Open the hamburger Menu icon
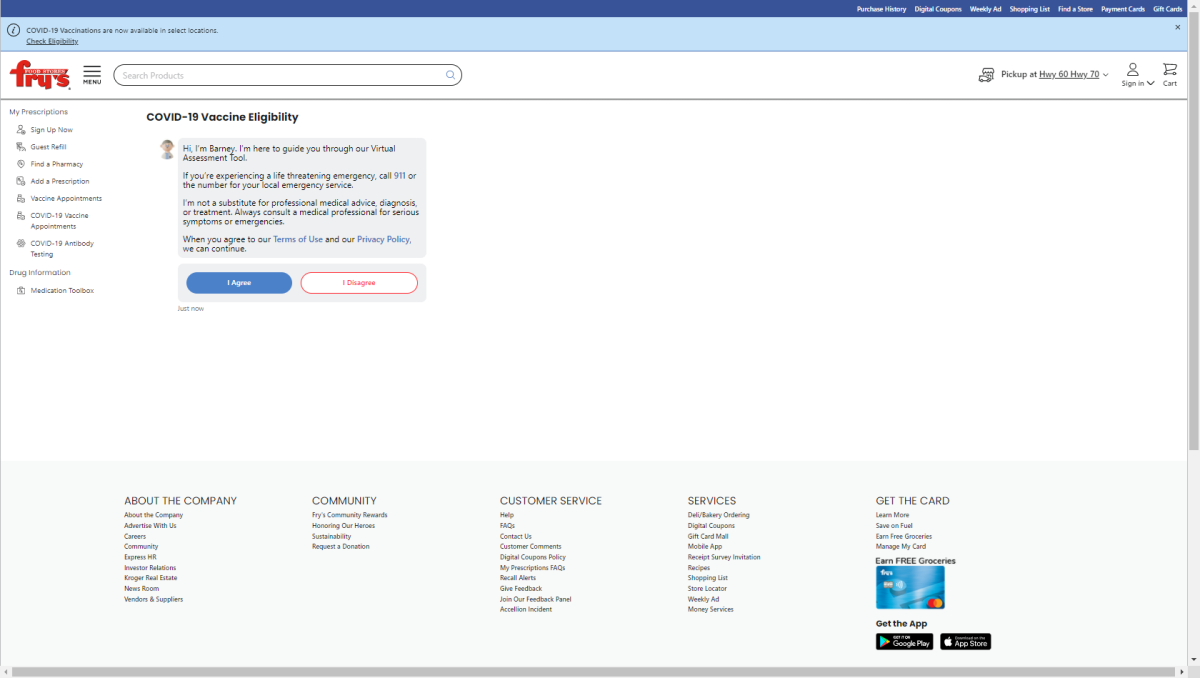The width and height of the screenshot is (1200, 678). (x=92, y=74)
